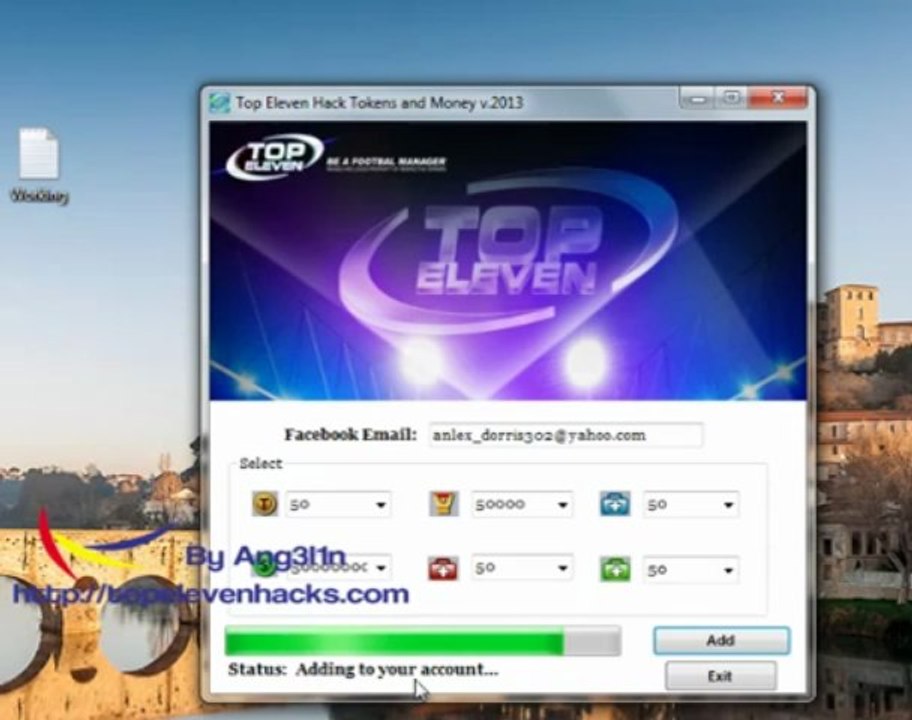
Task: Click the Exit button
Action: (x=720, y=676)
